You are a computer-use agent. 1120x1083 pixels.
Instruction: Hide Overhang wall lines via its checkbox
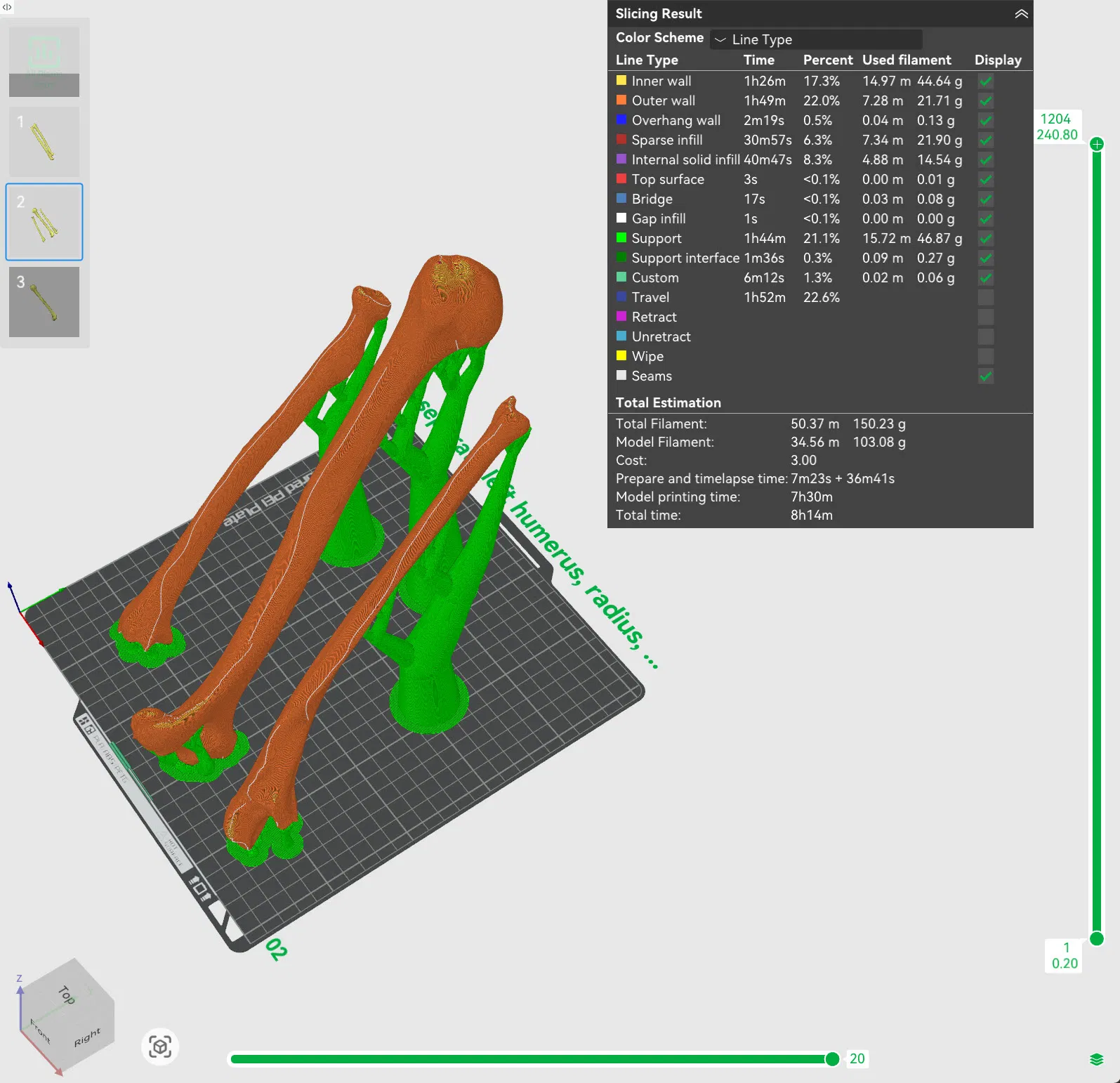click(x=986, y=120)
